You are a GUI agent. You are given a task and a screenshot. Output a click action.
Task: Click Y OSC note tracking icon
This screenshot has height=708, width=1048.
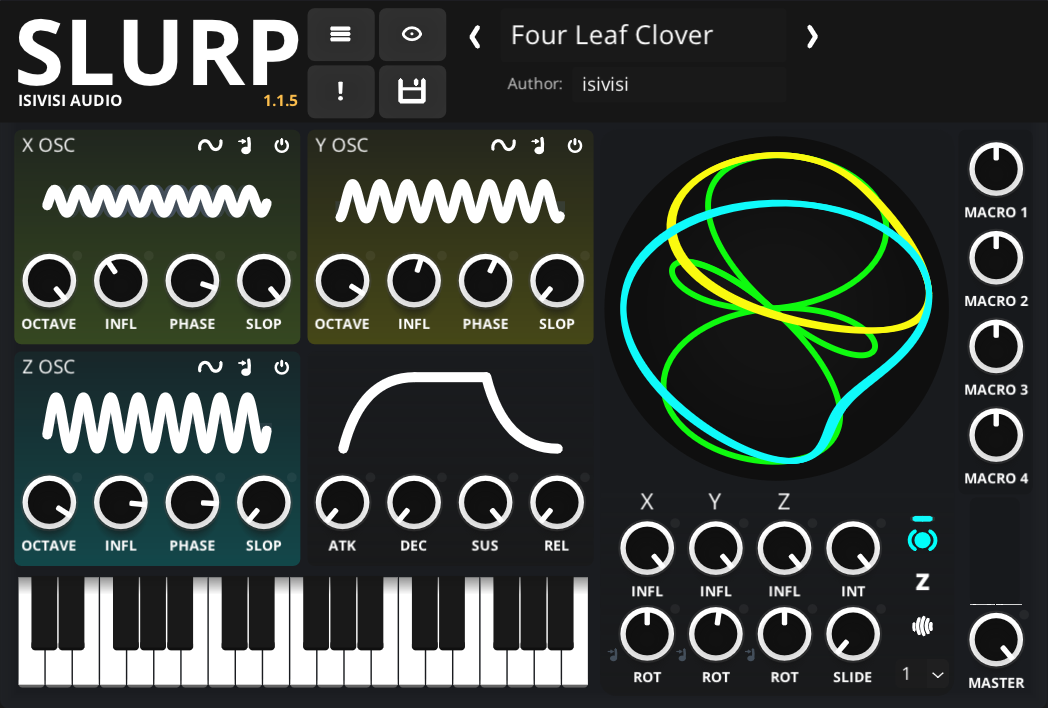coord(539,145)
